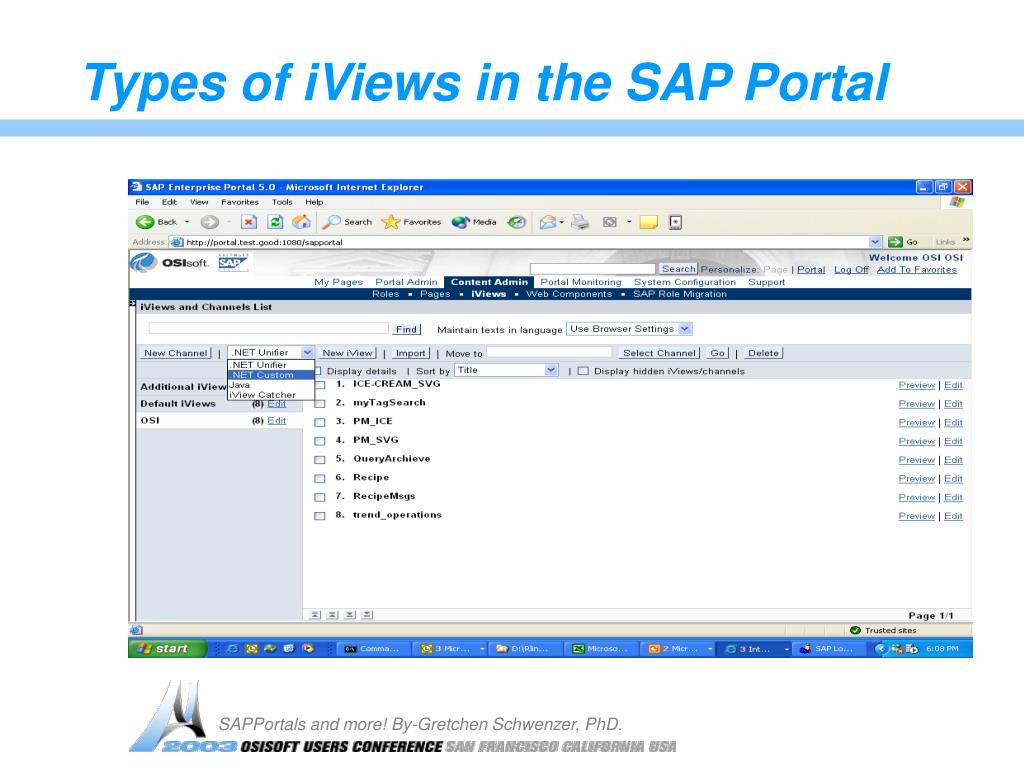Check the box for RecipeMsgs
The image size is (1024, 768).
point(320,497)
